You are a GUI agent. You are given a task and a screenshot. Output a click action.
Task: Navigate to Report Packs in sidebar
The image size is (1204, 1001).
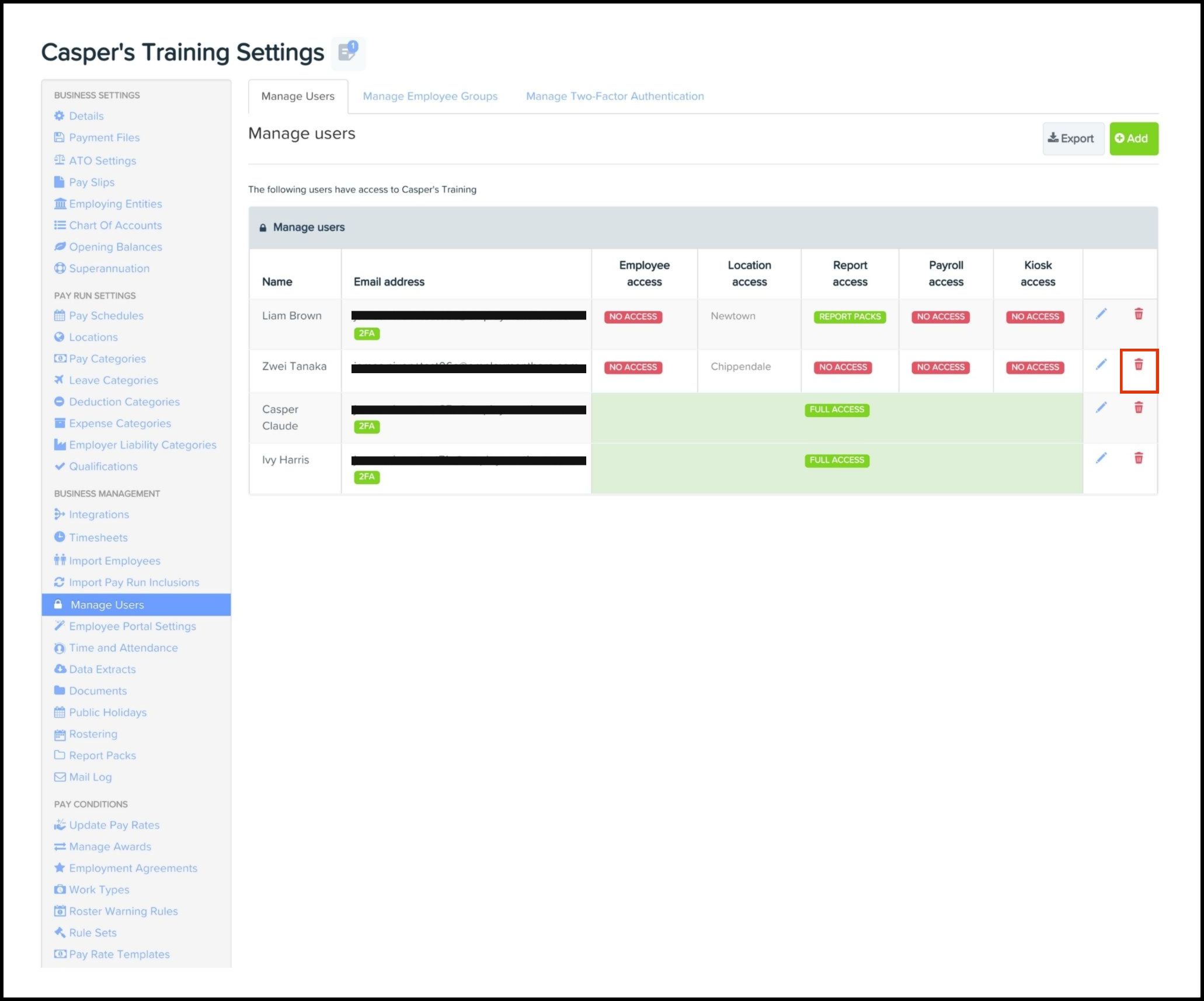coord(102,756)
